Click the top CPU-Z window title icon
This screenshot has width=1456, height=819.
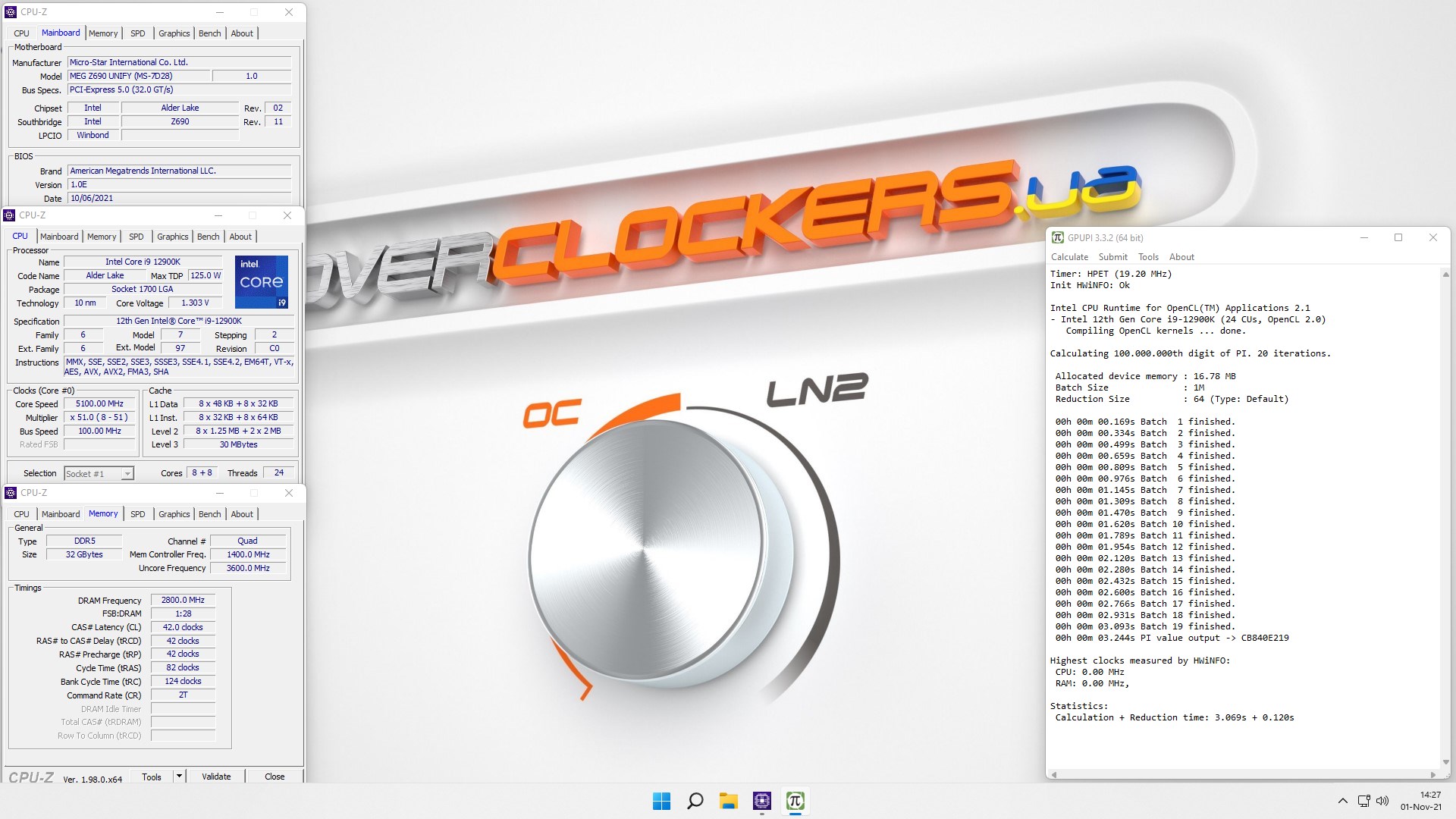point(11,12)
